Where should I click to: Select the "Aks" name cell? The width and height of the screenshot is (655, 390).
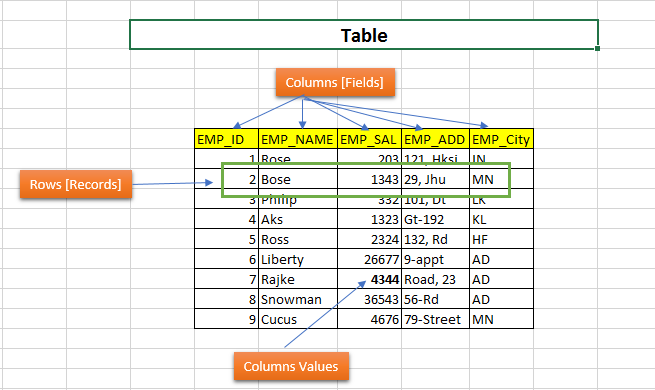(298, 219)
